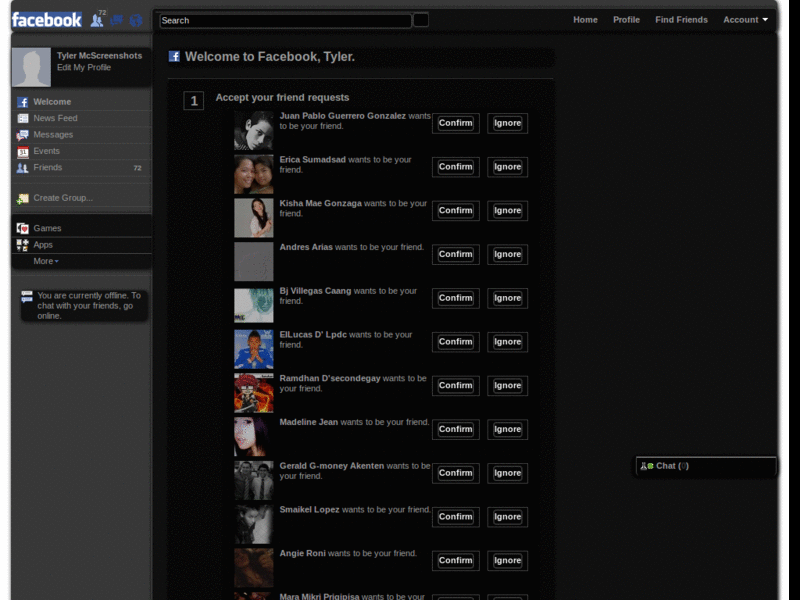The width and height of the screenshot is (800, 600).
Task: Click the News Feed sidebar icon
Action: coord(23,118)
